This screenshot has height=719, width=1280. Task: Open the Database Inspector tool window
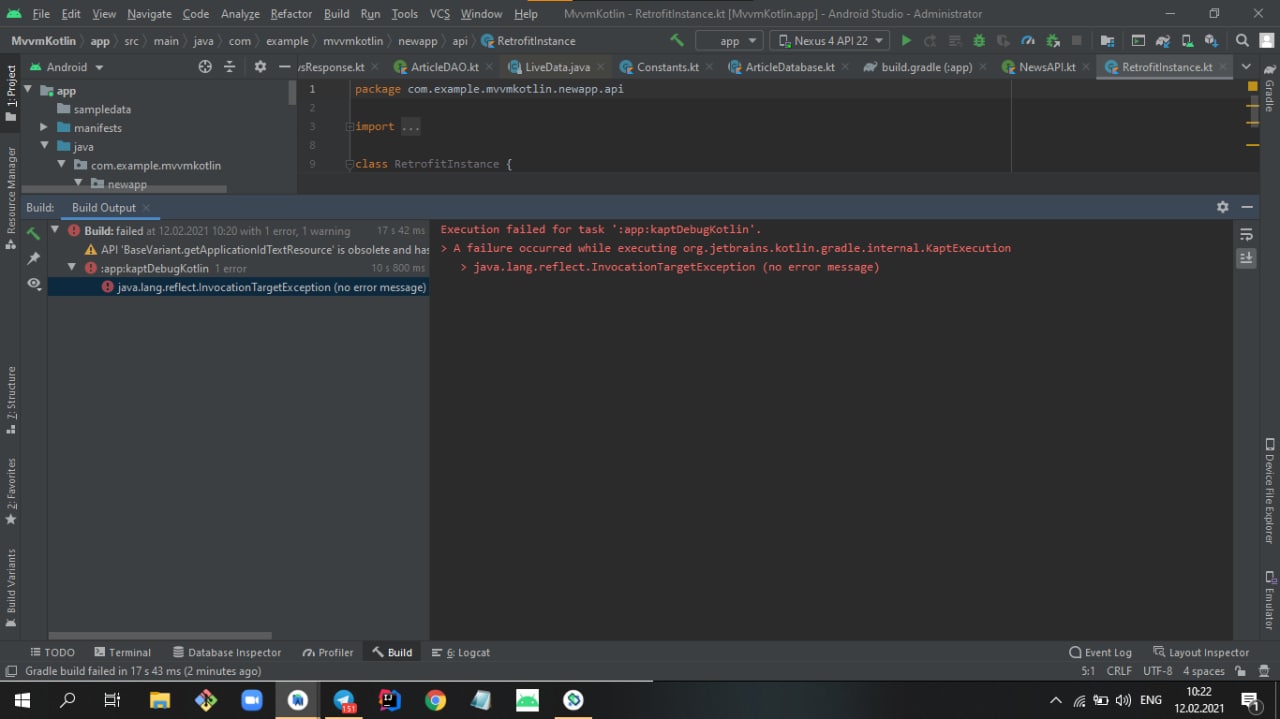tap(227, 652)
